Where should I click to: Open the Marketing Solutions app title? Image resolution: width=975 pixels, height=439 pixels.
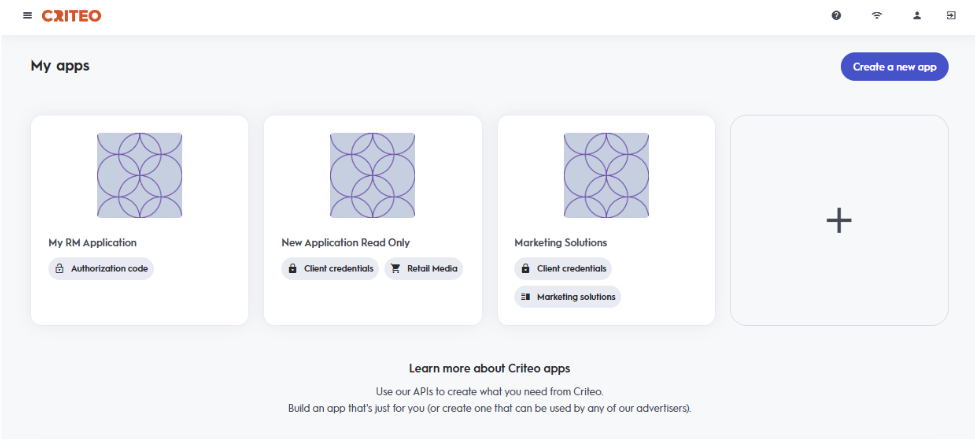pyautogui.click(x=561, y=243)
